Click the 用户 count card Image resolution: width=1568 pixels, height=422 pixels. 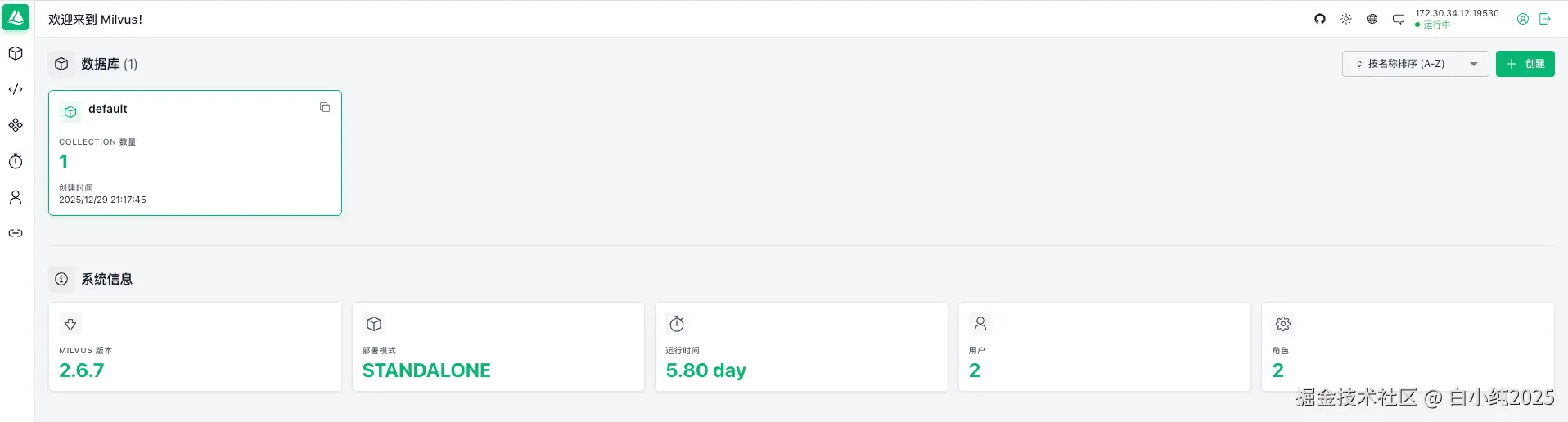pyautogui.click(x=1104, y=347)
